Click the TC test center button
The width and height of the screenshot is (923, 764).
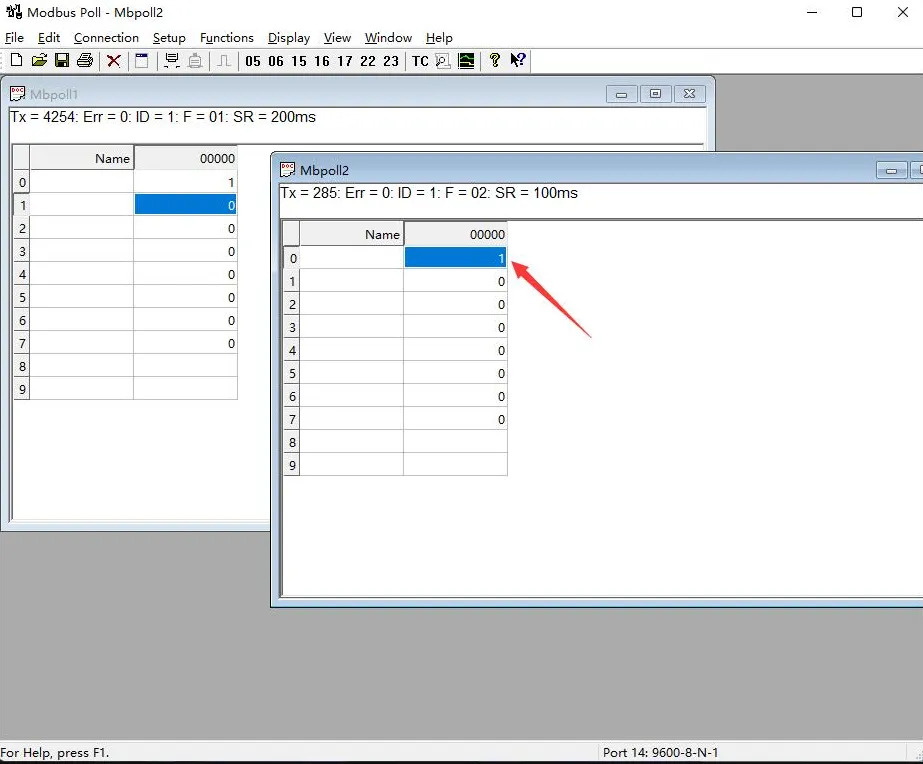pyautogui.click(x=420, y=61)
